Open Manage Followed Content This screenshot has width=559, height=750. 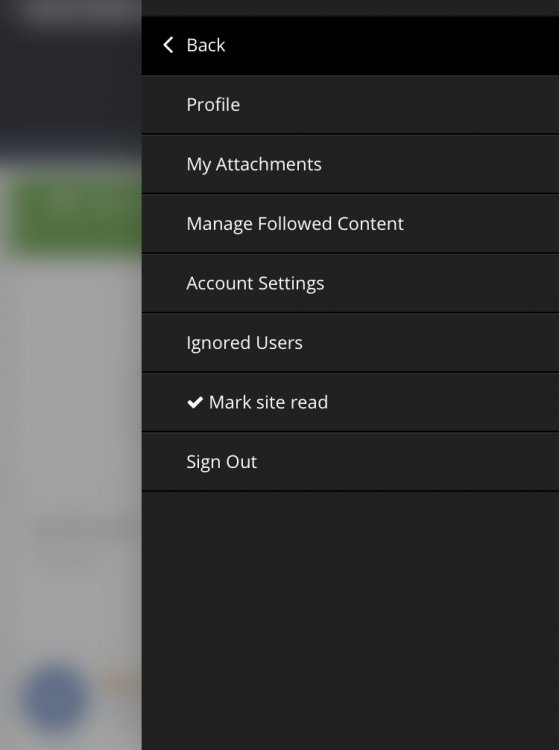[x=350, y=224]
